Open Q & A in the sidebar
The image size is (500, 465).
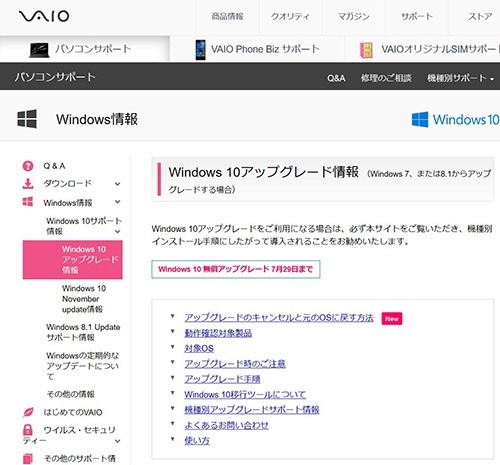(x=54, y=166)
